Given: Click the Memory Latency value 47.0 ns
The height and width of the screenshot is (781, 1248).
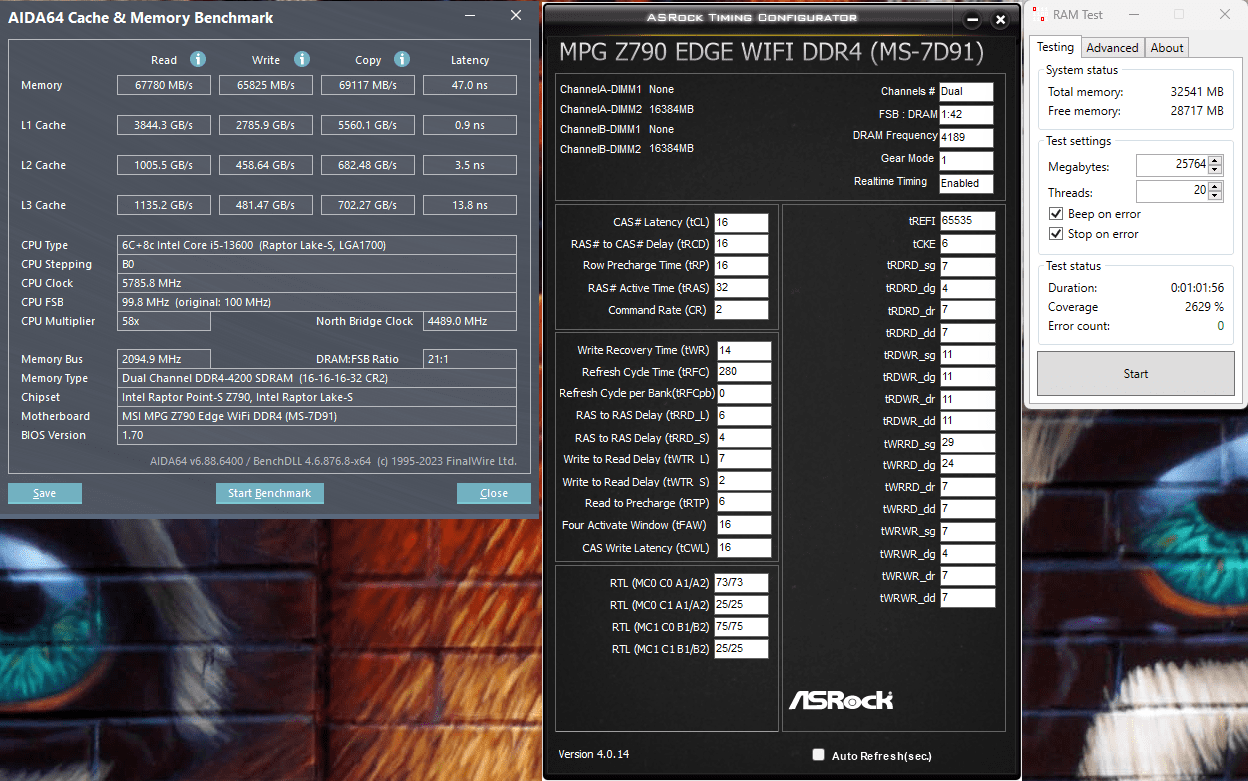Looking at the screenshot, I should coord(470,85).
